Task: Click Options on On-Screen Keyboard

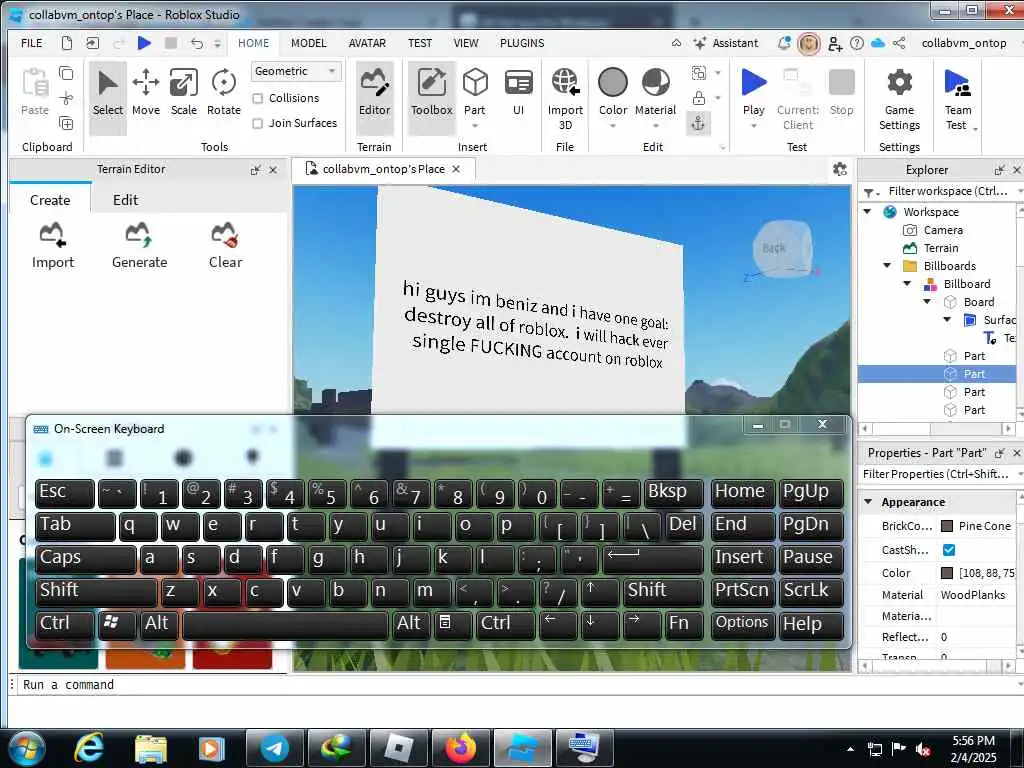Action: tap(742, 624)
